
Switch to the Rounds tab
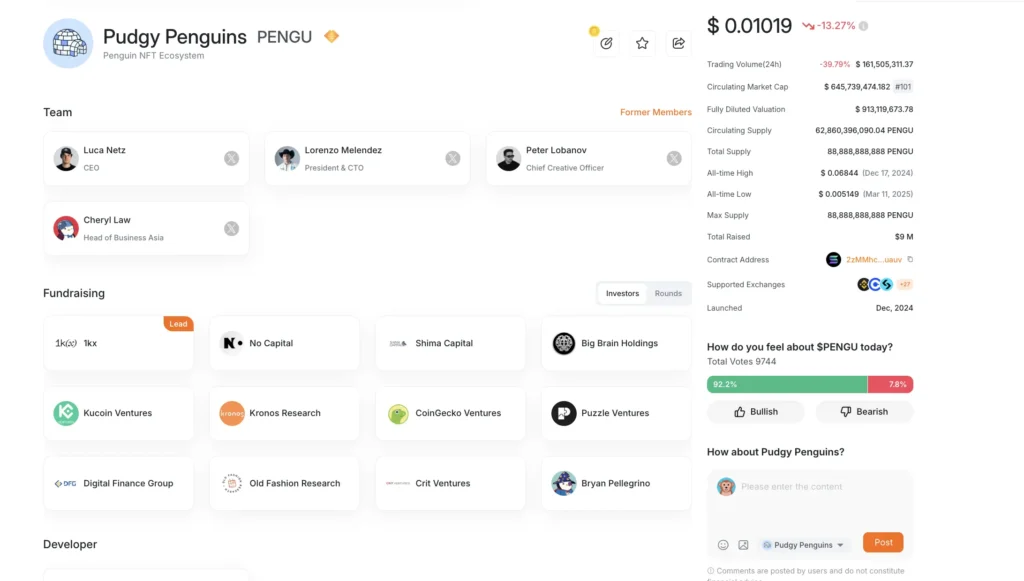click(668, 294)
